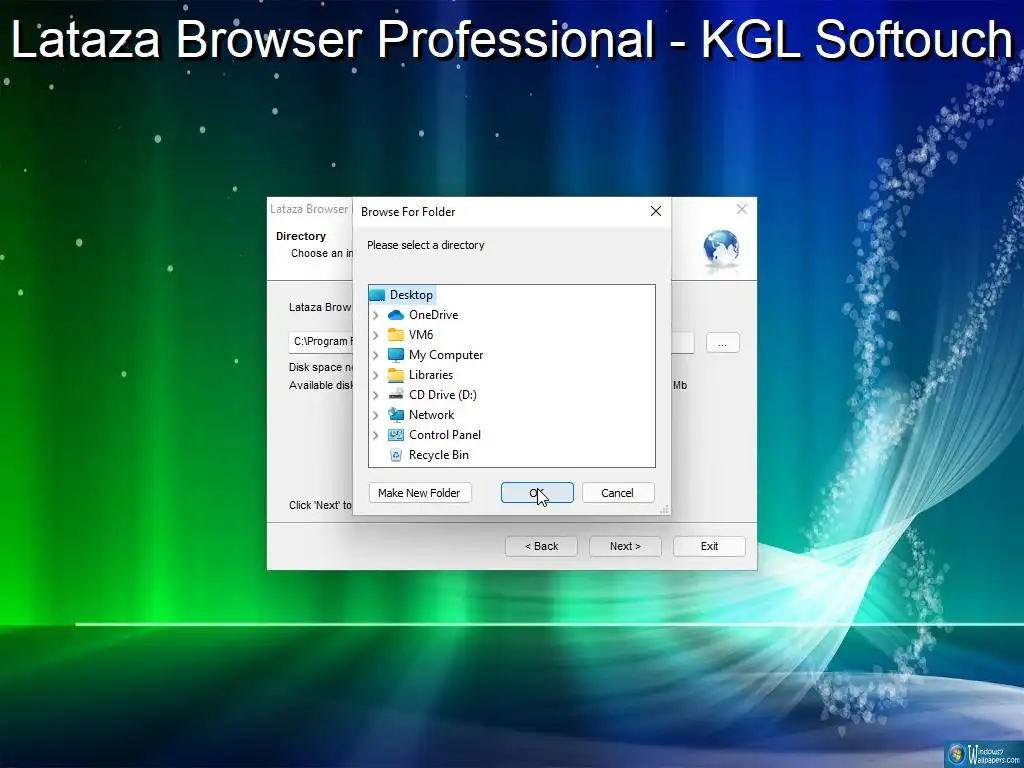Close the Browse For Folder dialog

click(656, 211)
